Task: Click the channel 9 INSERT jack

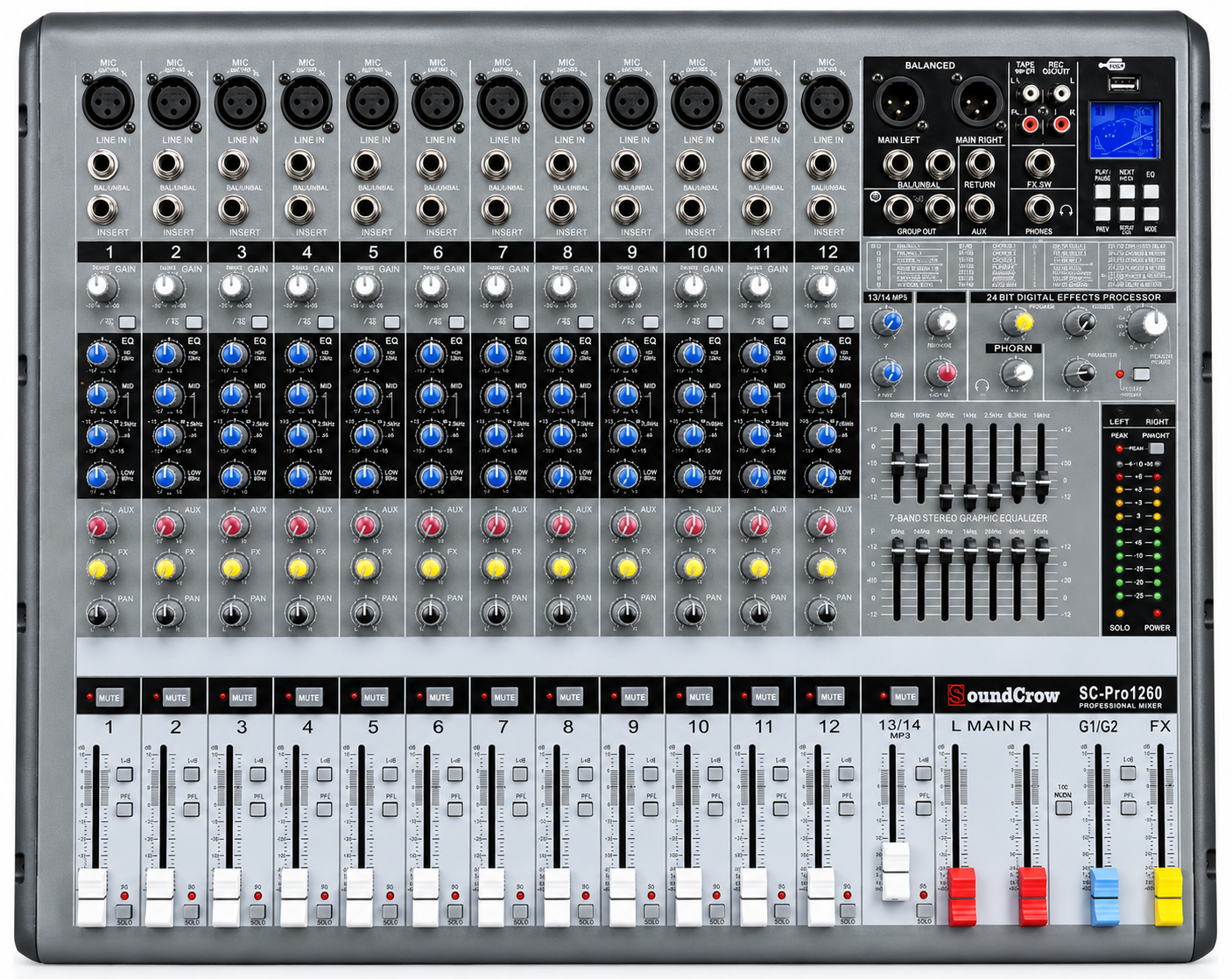Action: (x=626, y=210)
